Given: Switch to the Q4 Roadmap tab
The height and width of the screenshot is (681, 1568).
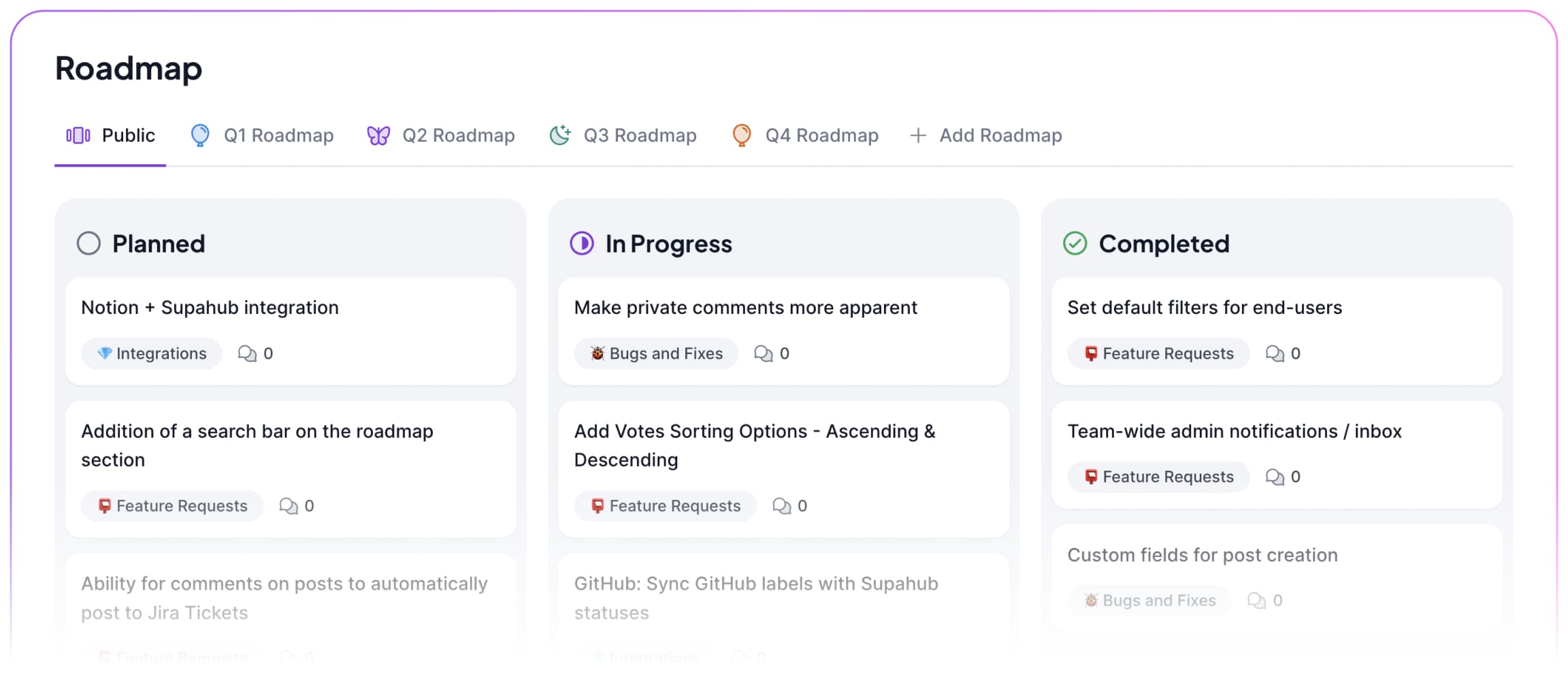Looking at the screenshot, I should (821, 136).
